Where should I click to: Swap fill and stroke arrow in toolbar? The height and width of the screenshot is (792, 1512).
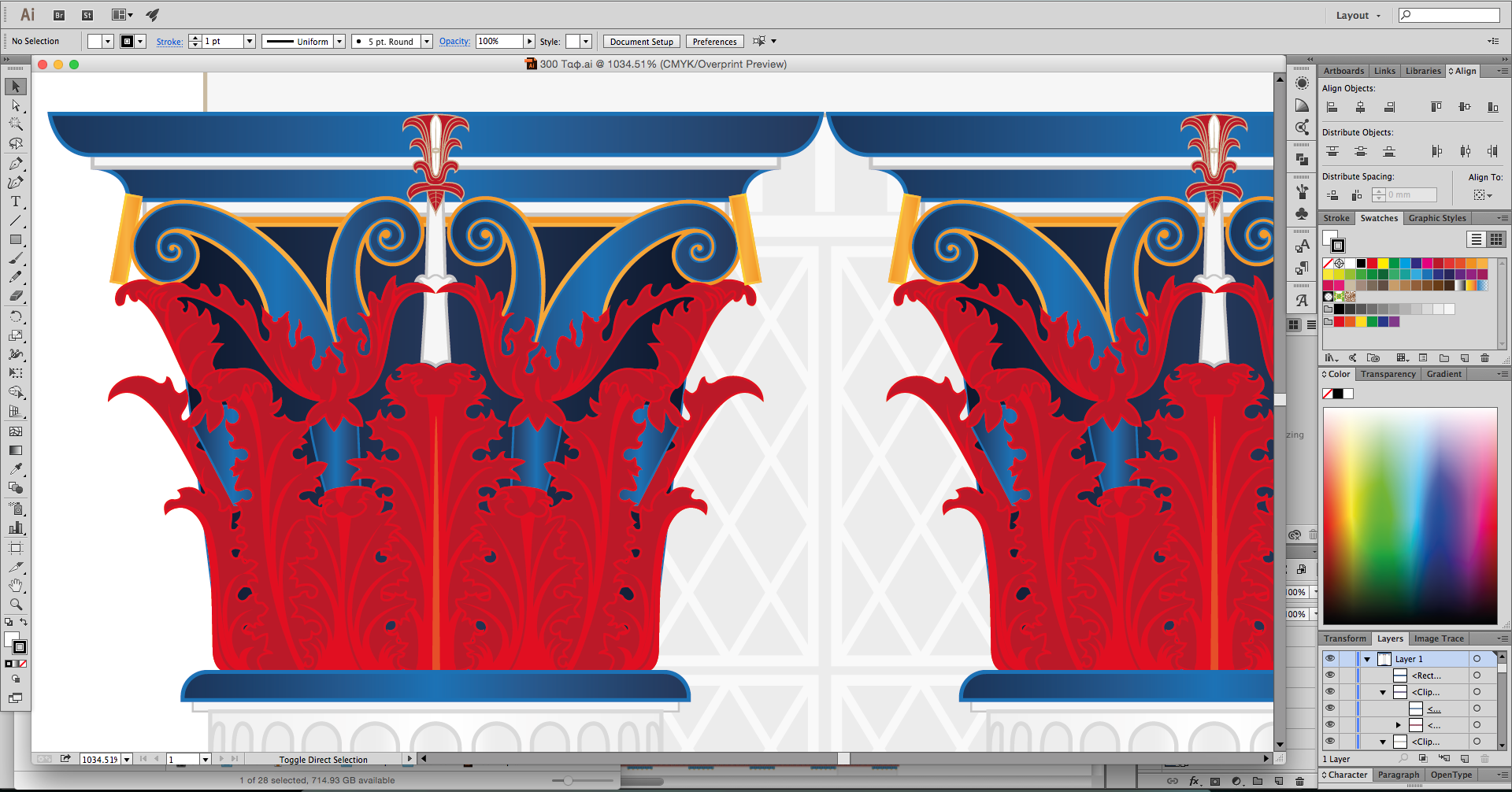pos(24,622)
